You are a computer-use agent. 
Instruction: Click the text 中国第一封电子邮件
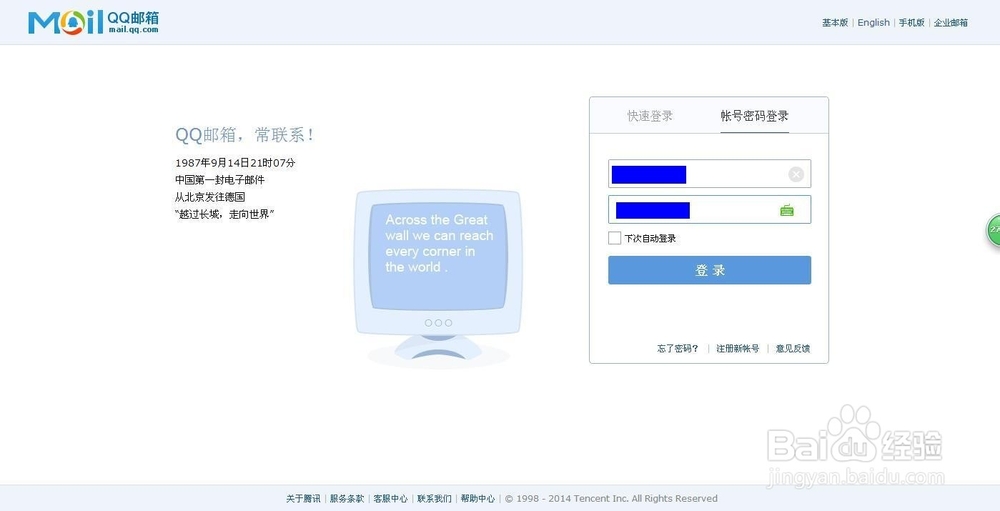pos(220,180)
